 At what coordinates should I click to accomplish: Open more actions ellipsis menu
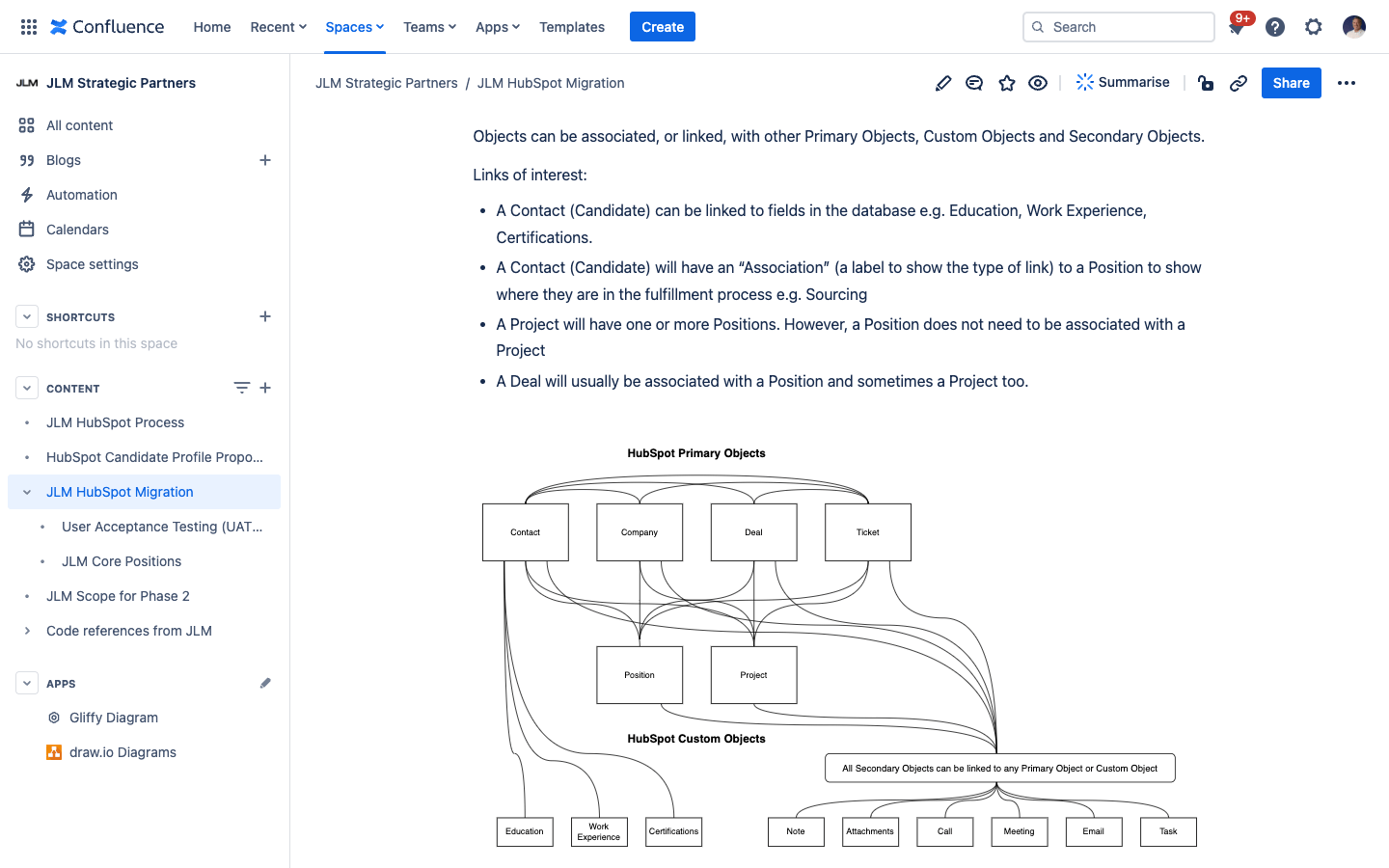1347,83
